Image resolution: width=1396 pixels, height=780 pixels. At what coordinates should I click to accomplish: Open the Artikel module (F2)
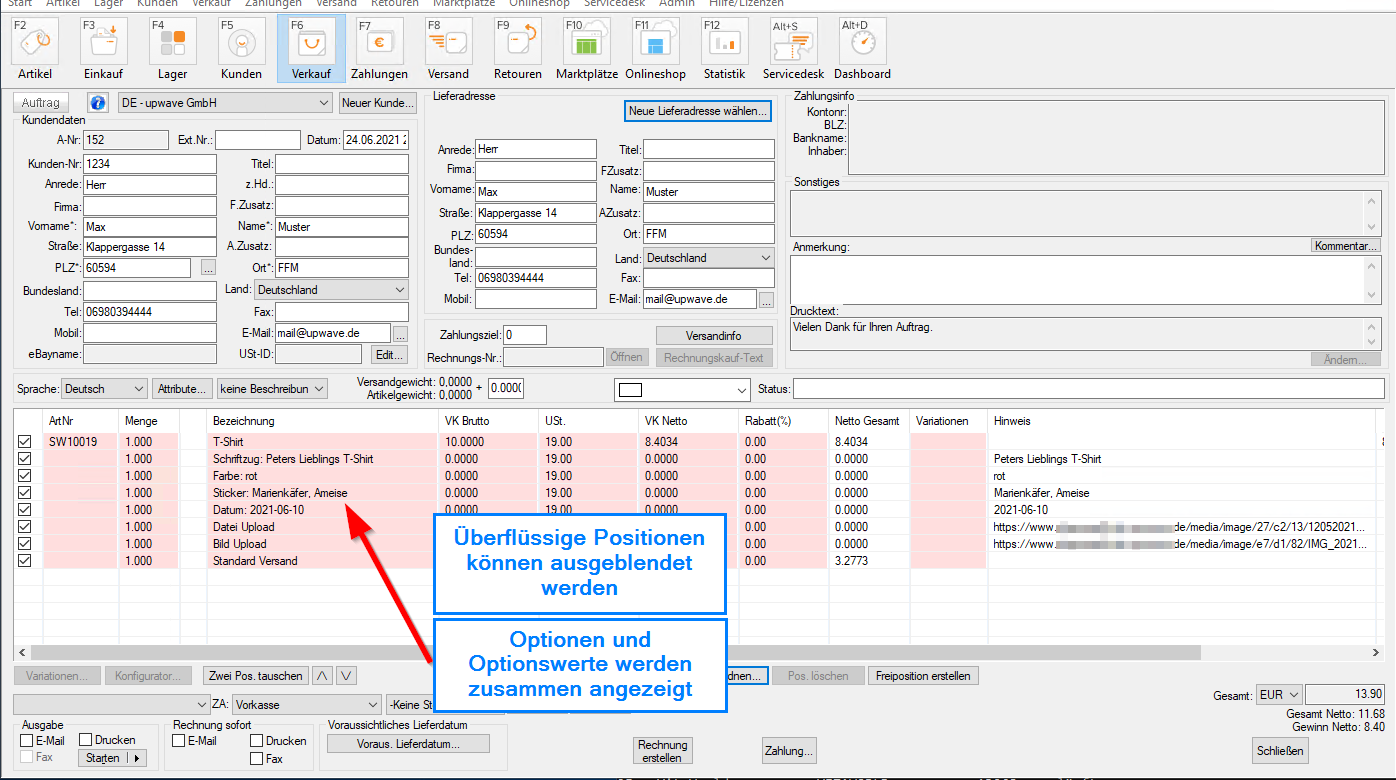(35, 50)
